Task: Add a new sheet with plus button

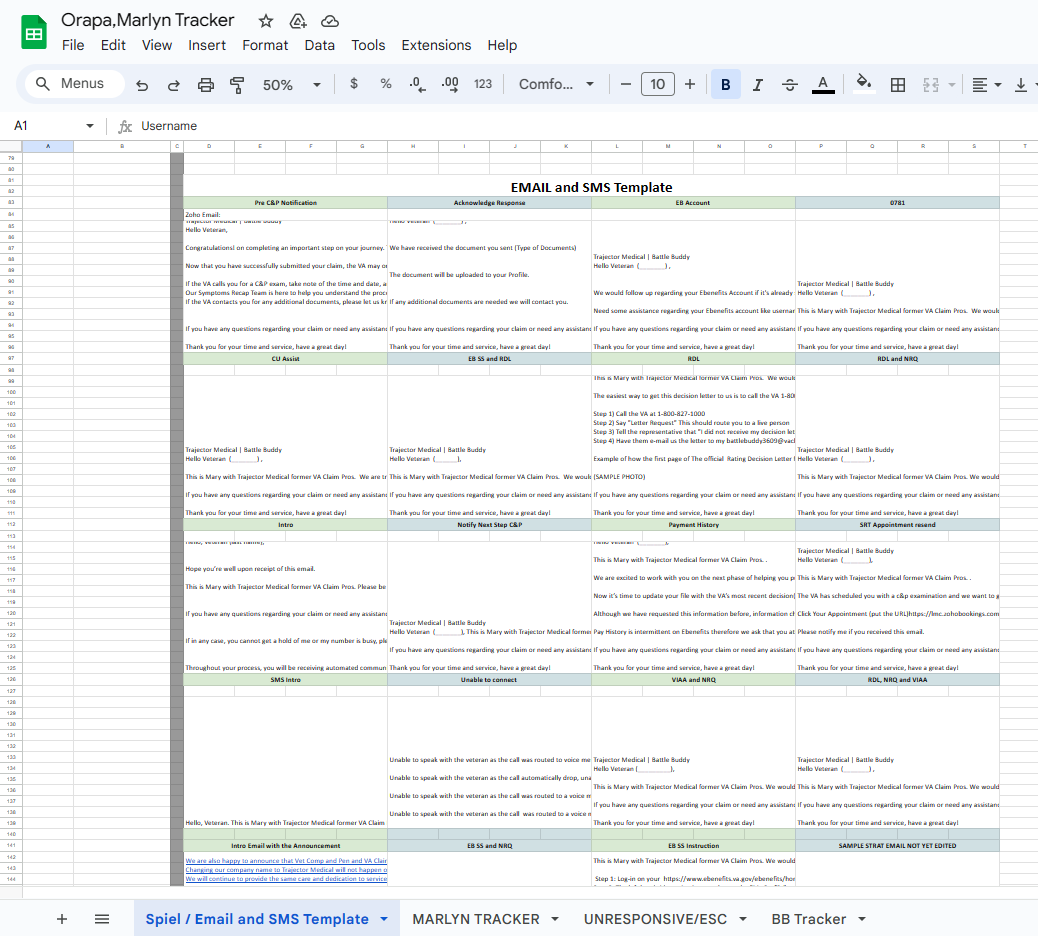Action: coord(62,919)
